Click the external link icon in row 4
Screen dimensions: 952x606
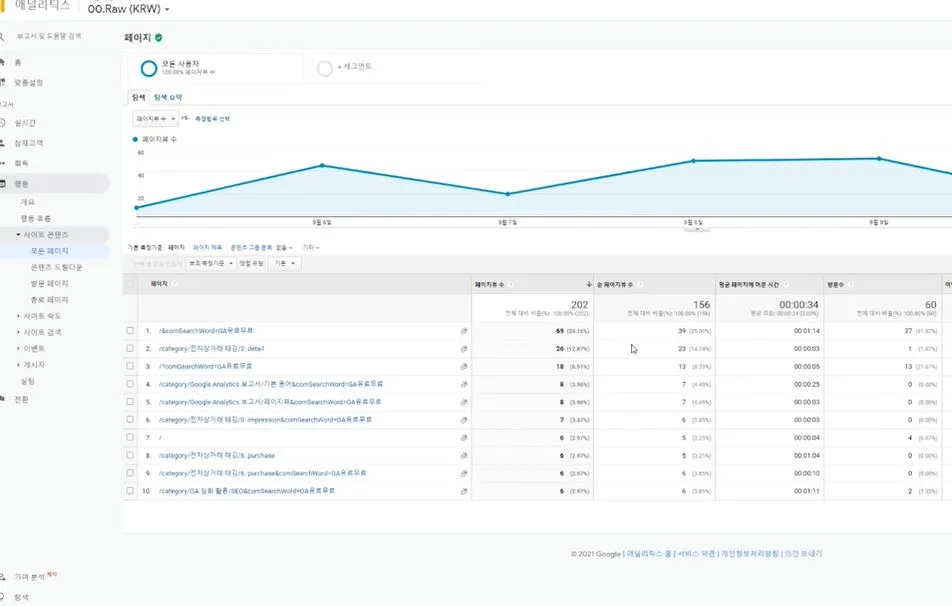[x=464, y=384]
